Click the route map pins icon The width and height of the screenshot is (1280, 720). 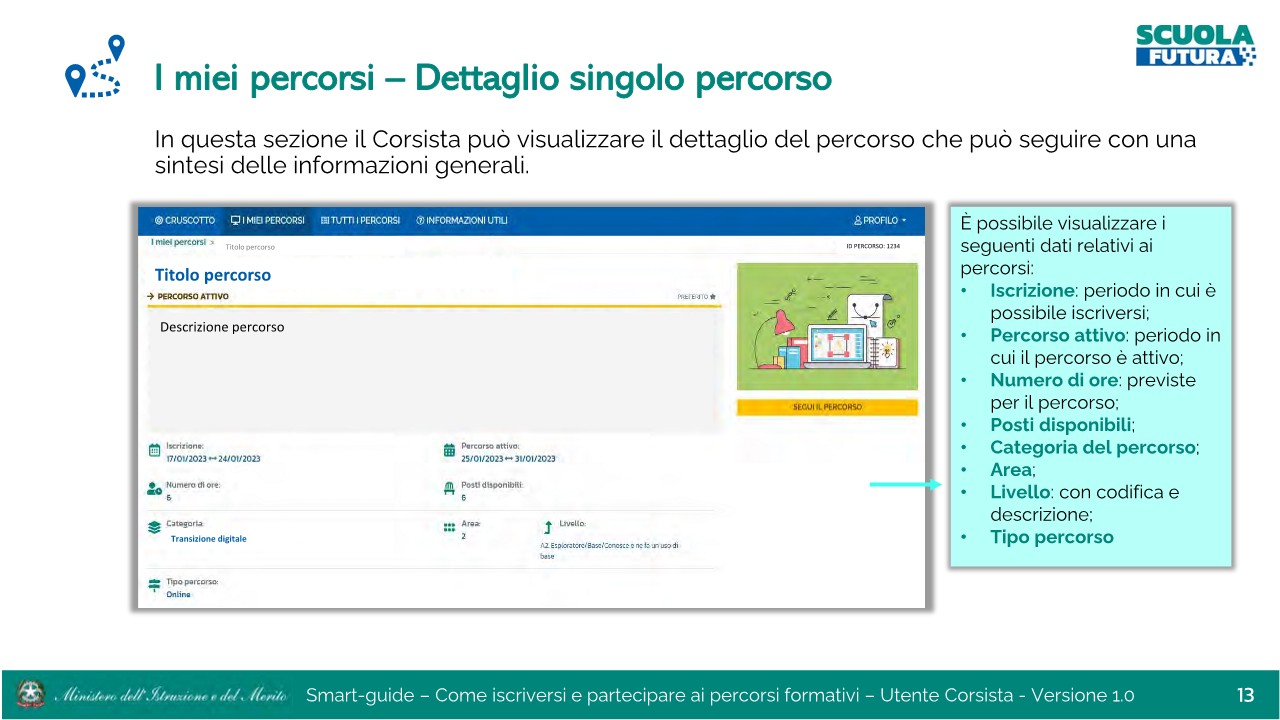[x=94, y=67]
